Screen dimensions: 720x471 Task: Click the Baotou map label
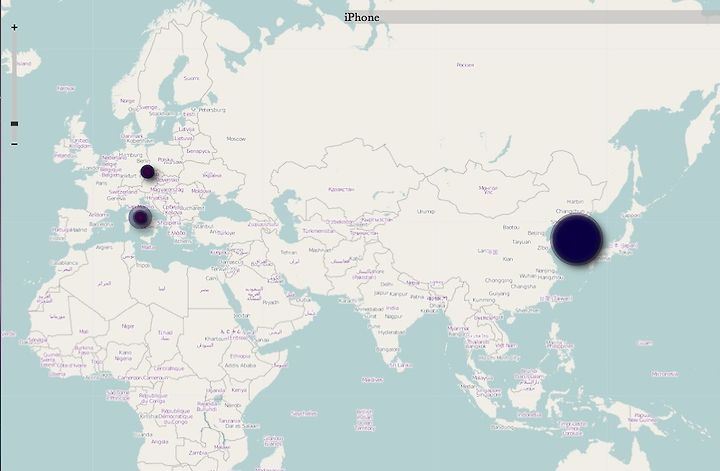[x=511, y=227]
